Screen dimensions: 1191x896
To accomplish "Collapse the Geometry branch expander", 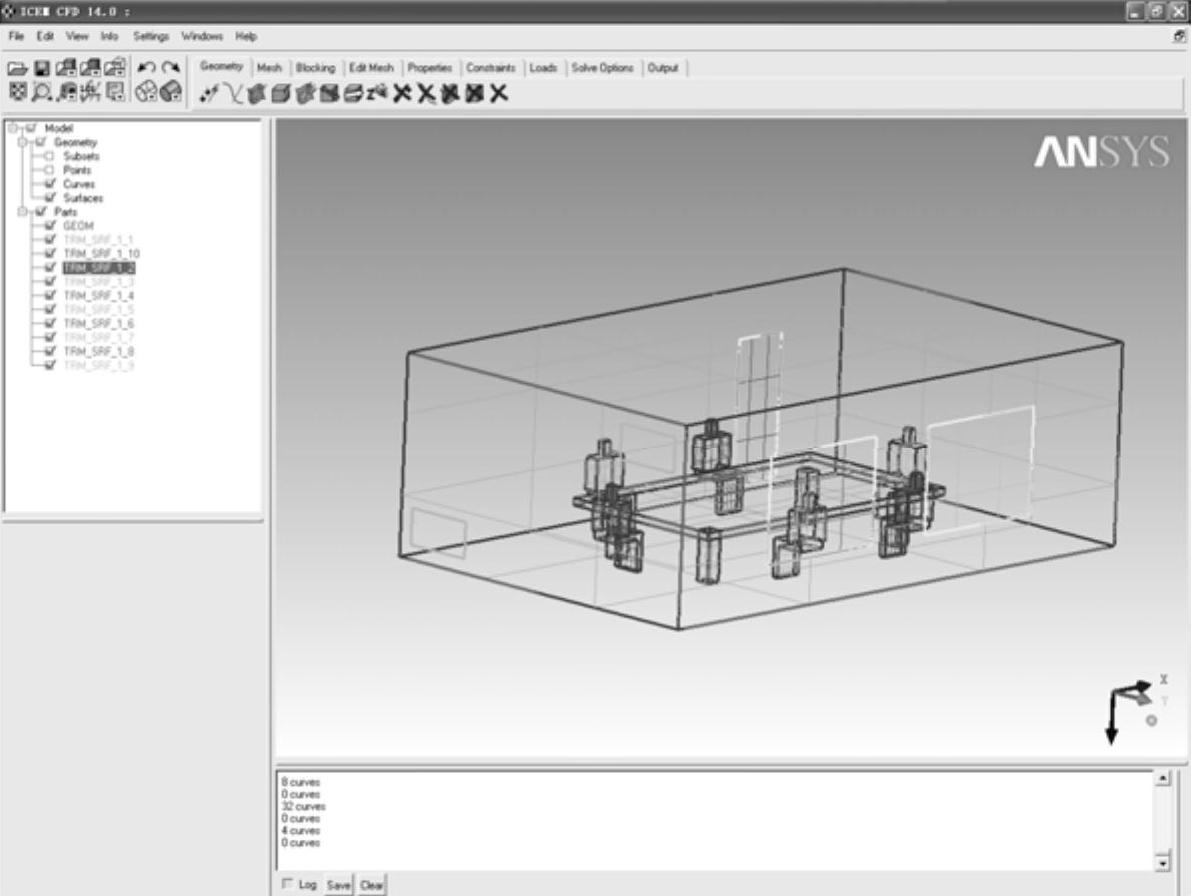I will point(22,142).
